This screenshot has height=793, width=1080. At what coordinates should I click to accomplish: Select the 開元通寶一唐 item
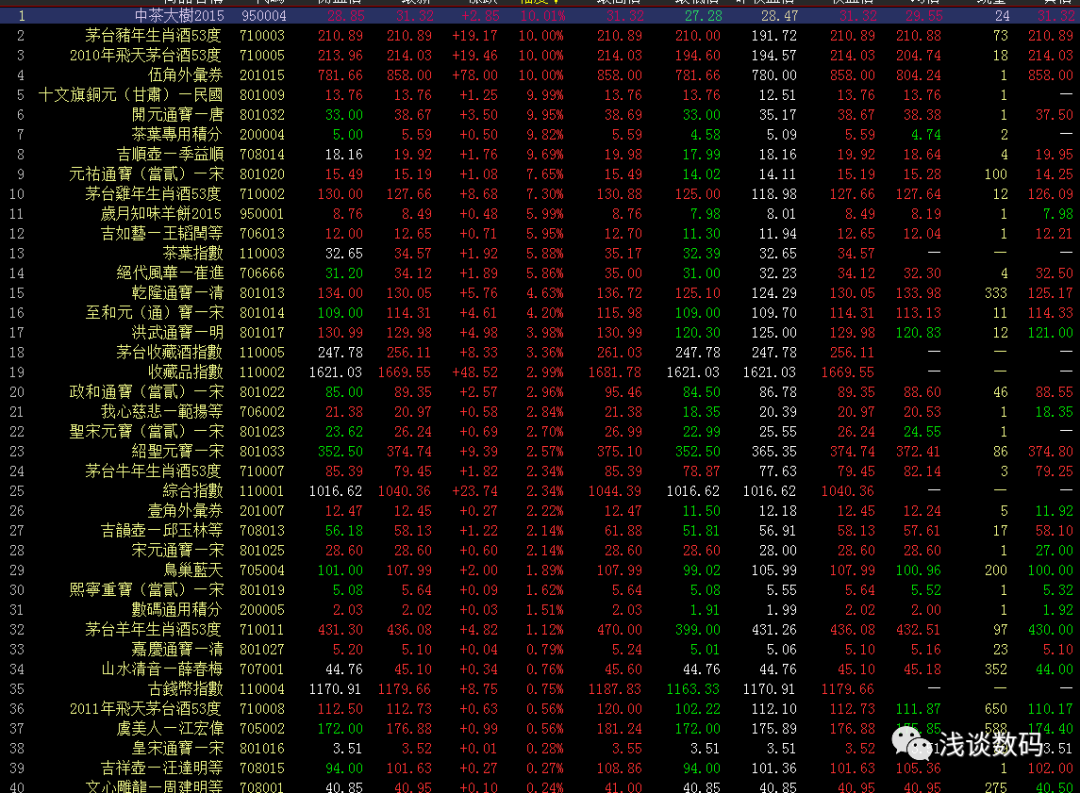(x=178, y=114)
